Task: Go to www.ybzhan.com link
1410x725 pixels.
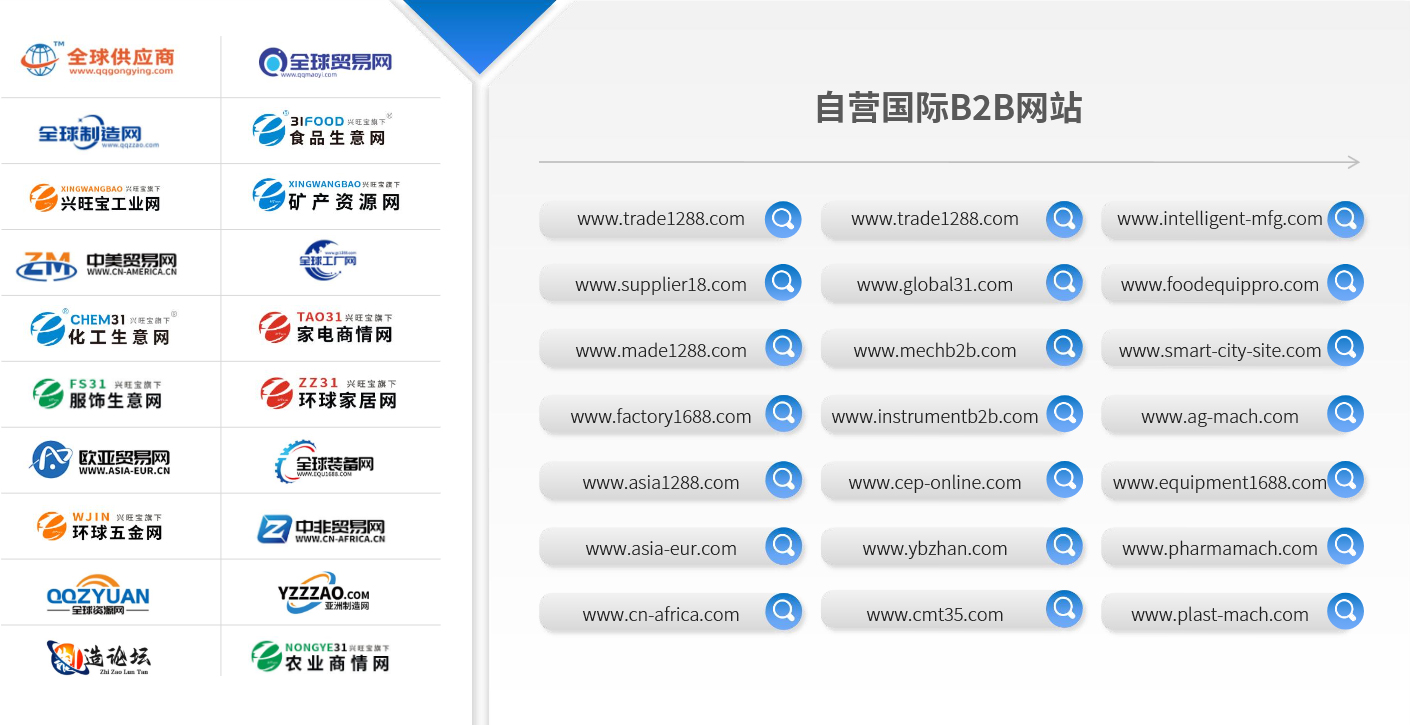Action: click(x=935, y=548)
